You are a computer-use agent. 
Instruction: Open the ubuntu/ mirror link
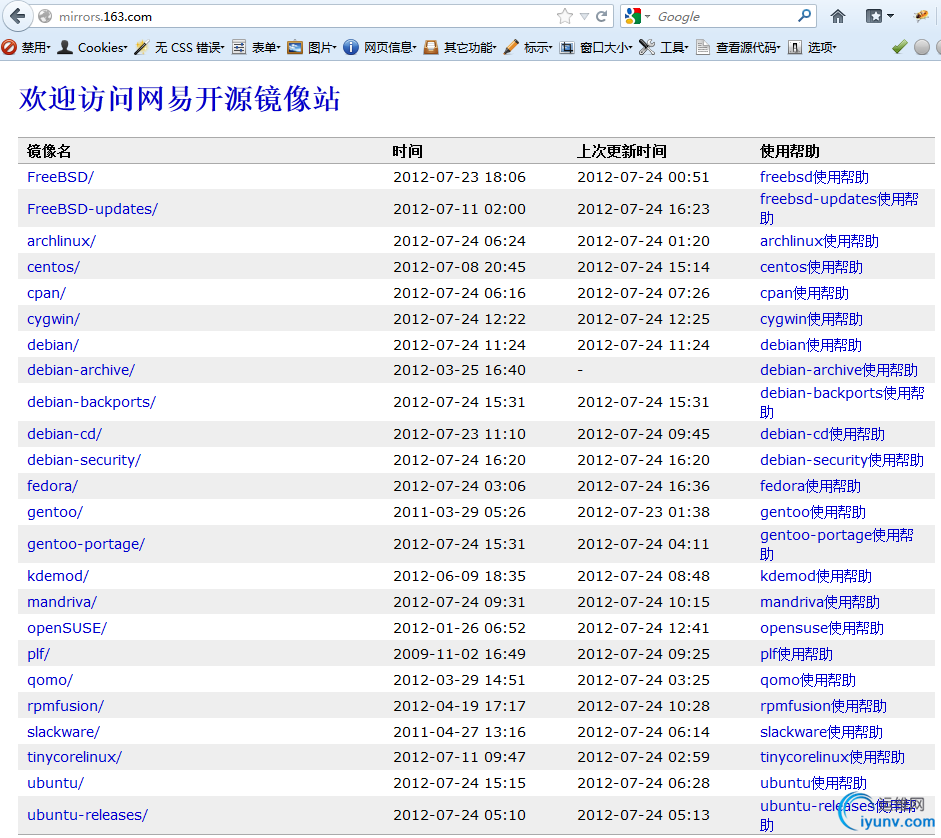pos(55,783)
